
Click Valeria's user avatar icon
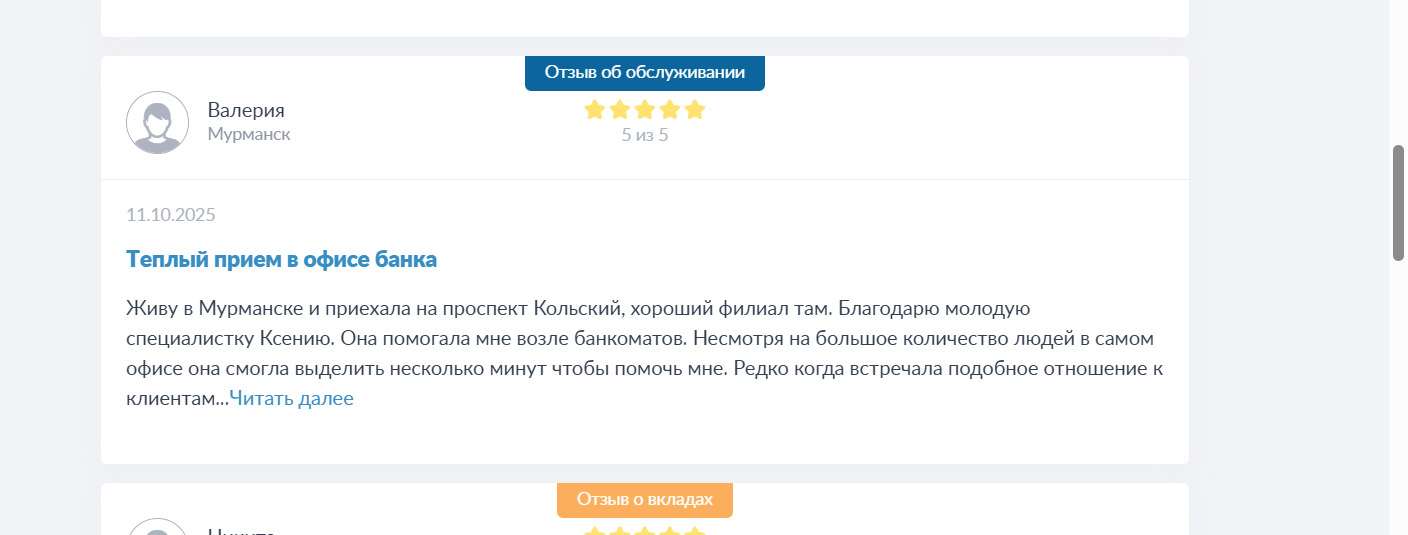157,122
